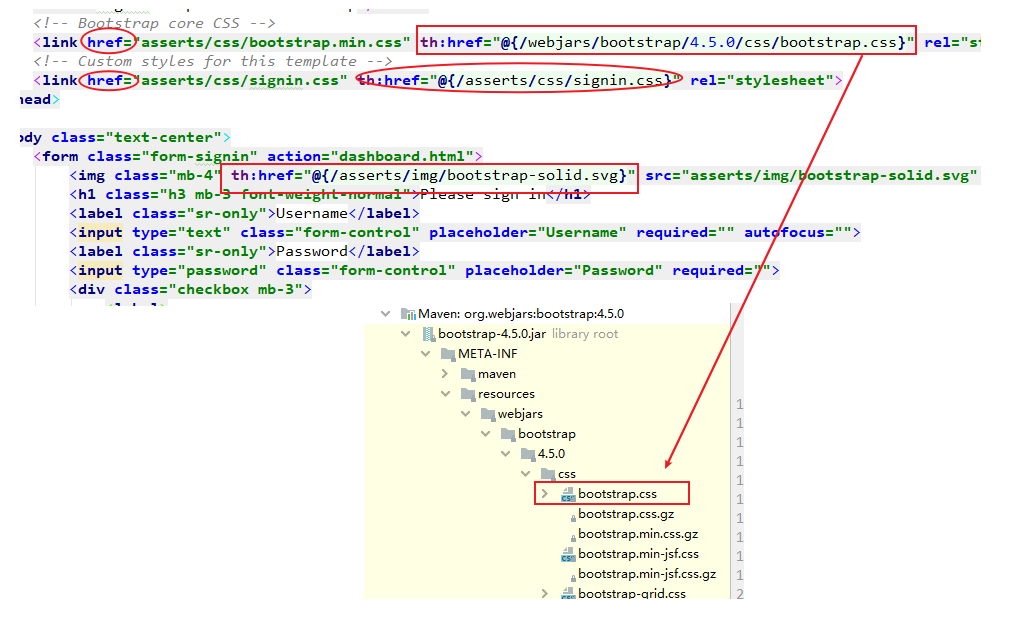The width and height of the screenshot is (1010, 627).
Task: Click the css folder icon
Action: click(548, 474)
